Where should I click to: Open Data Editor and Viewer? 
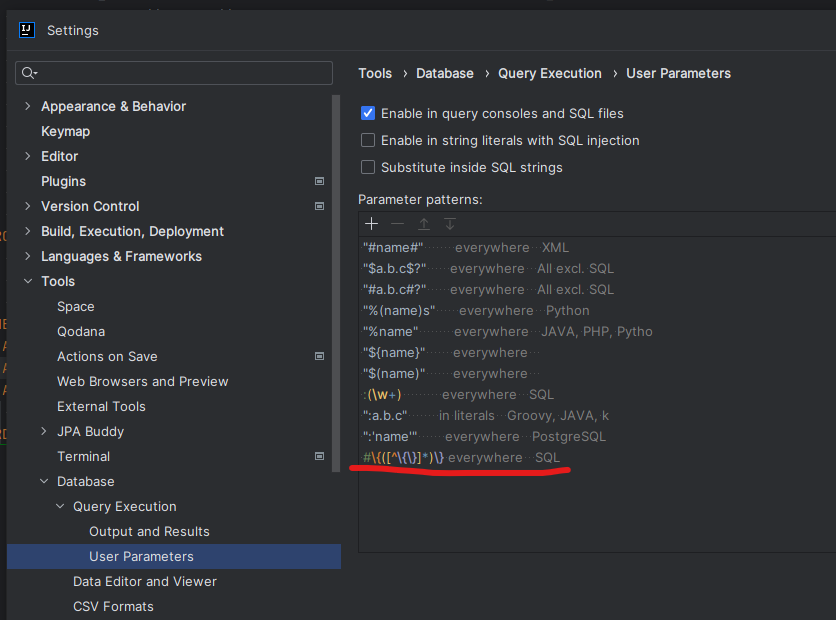click(145, 582)
